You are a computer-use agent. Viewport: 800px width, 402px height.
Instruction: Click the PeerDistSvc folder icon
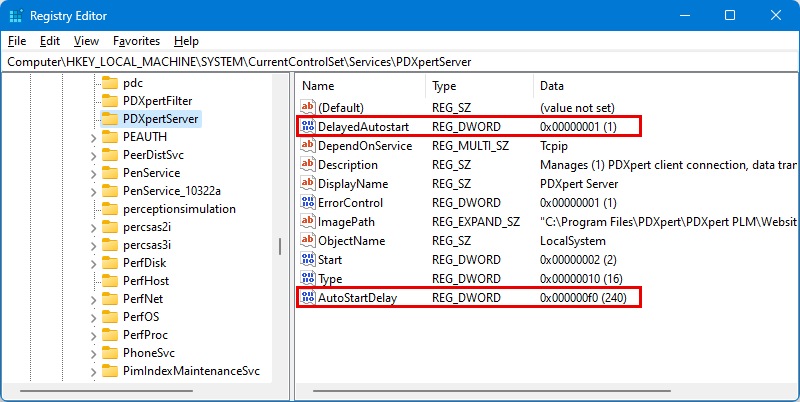[110, 155]
